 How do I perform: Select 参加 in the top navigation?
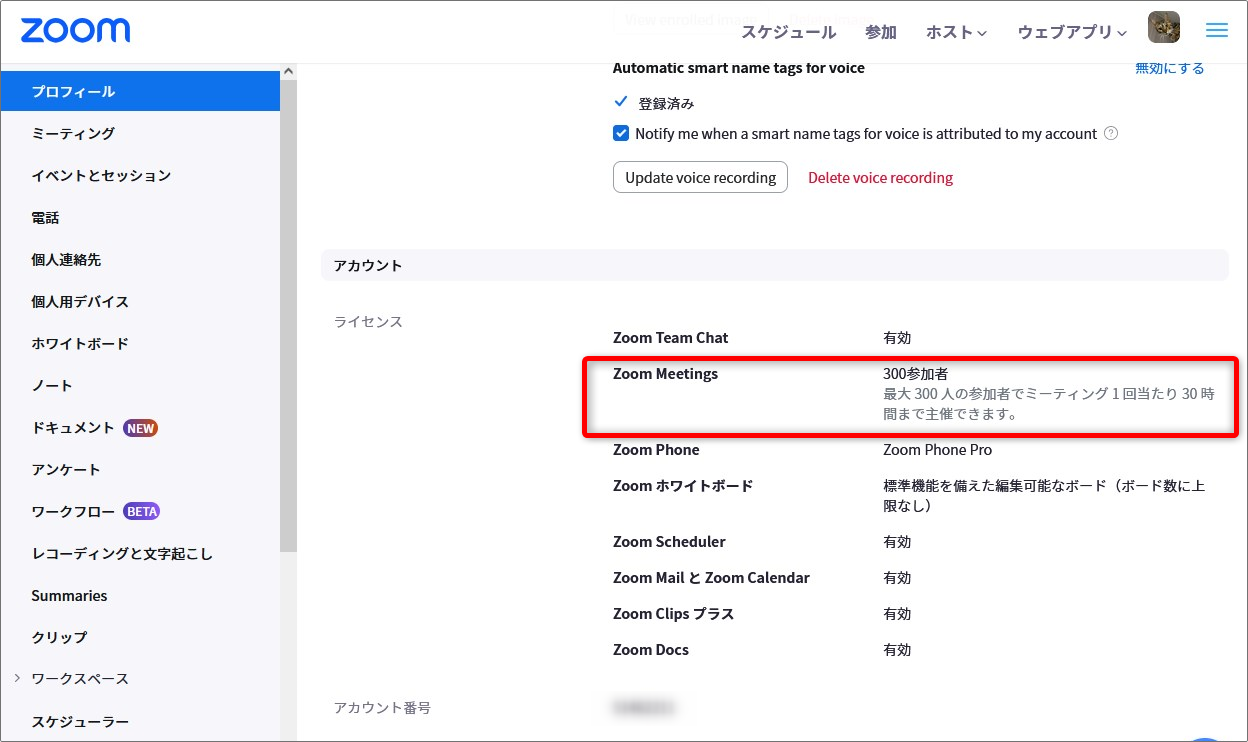point(881,32)
